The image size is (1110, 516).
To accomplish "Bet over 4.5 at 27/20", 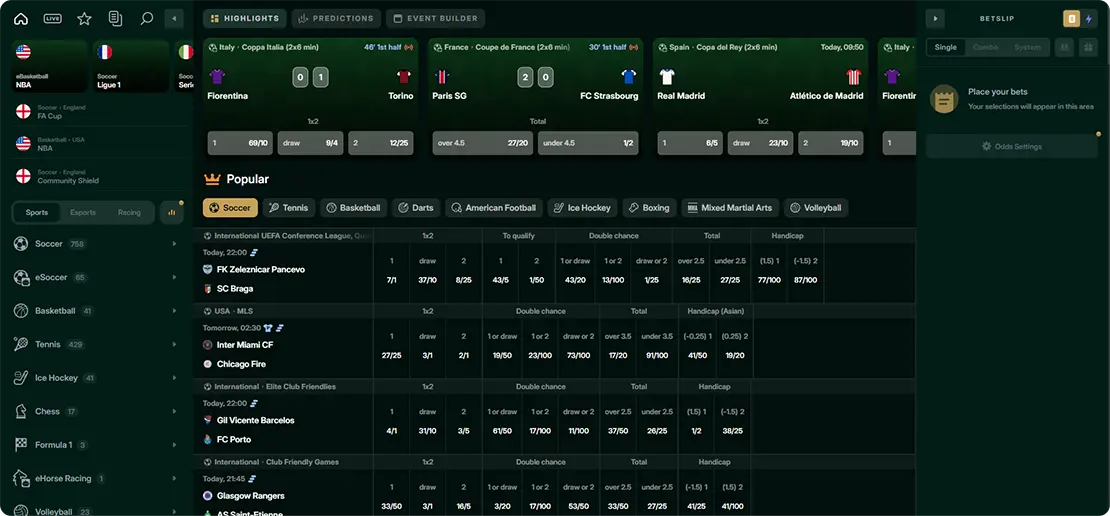I will (483, 143).
